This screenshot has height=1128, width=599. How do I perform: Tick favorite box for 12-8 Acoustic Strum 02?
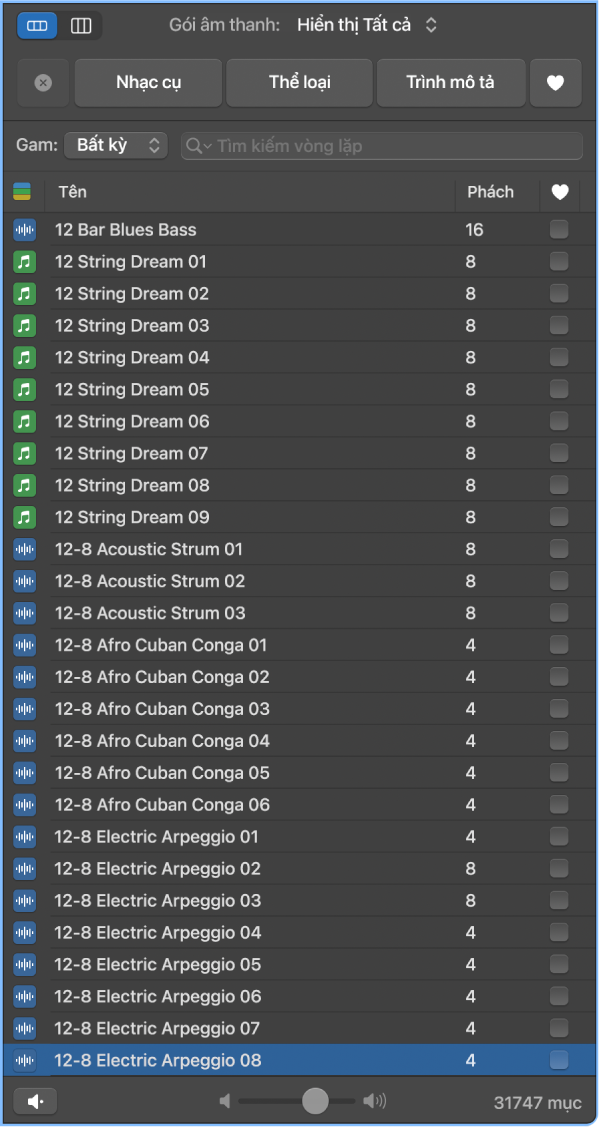[559, 581]
